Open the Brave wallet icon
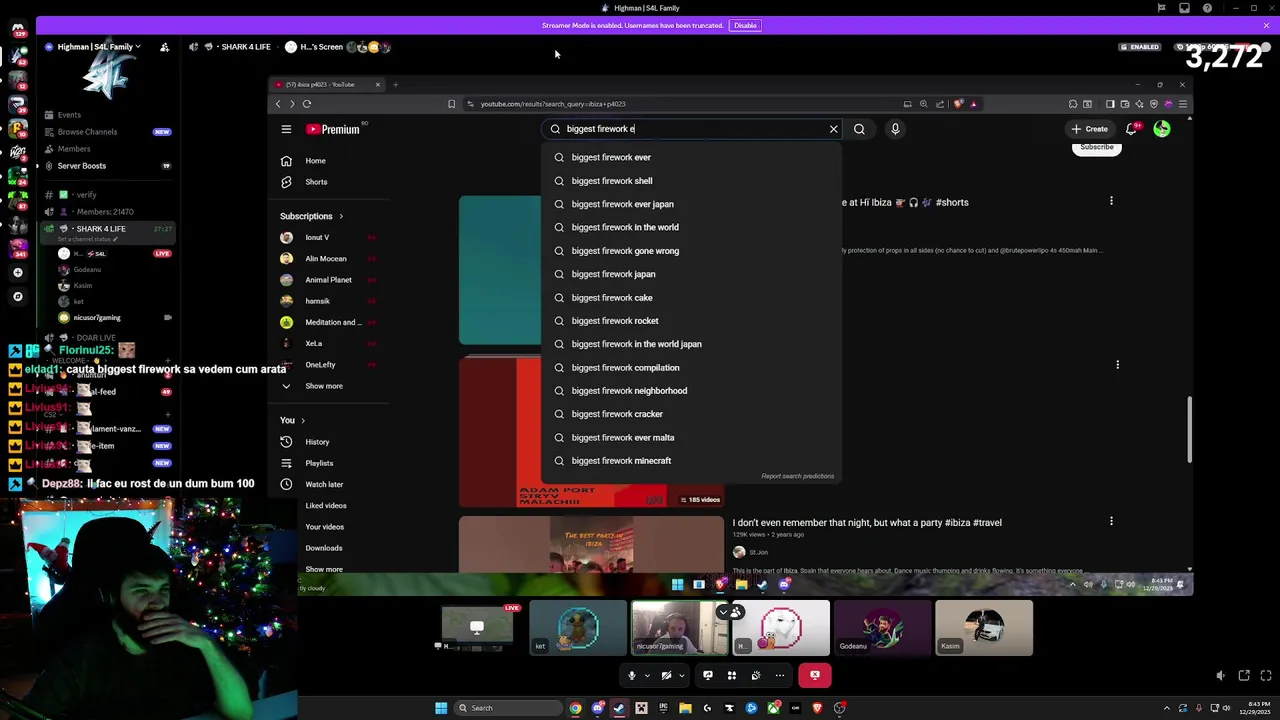Viewport: 1280px width, 720px height. 1124,104
